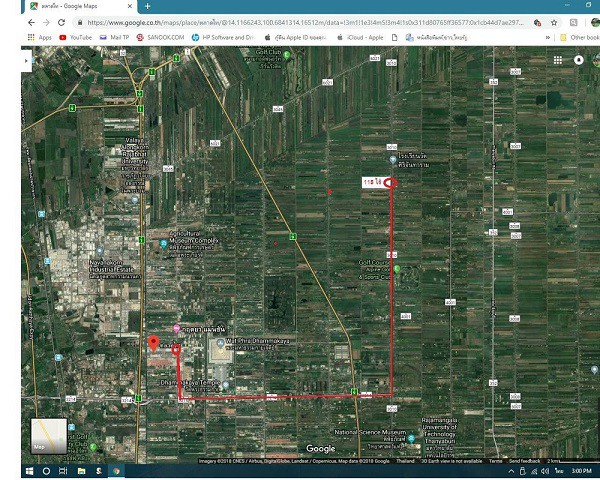This screenshot has width=600, height=480.
Task: Open the SANOOK.COM bookmark
Action: click(161, 38)
